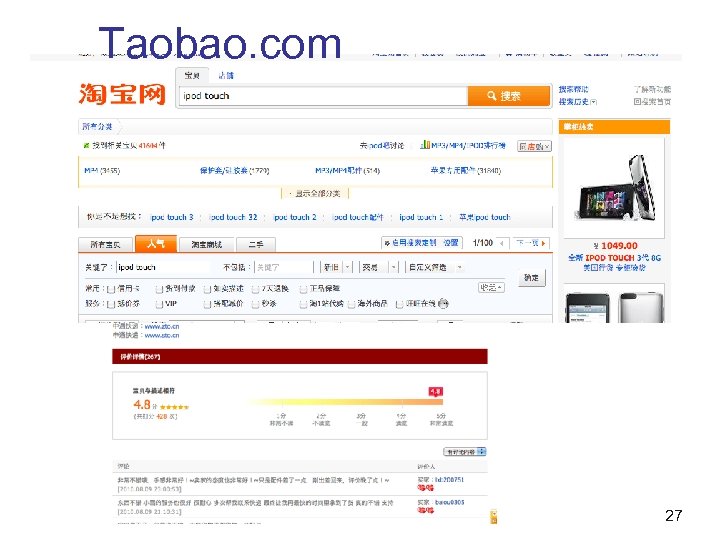Click the magnifier icon on the search button

tap(492, 96)
